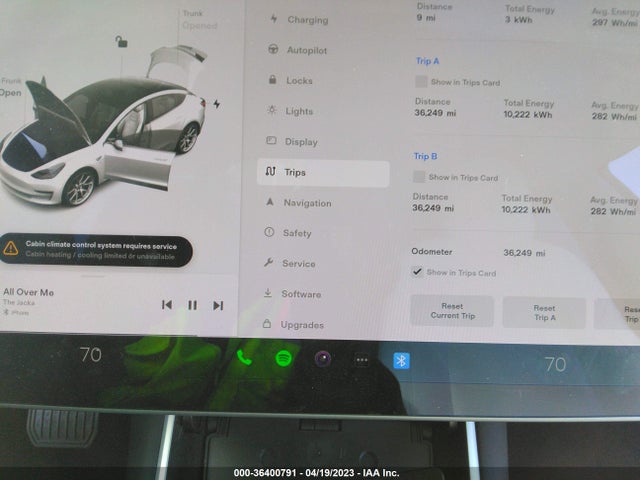Tap the Locks padlock icon
The image size is (640, 480).
coord(272,80)
